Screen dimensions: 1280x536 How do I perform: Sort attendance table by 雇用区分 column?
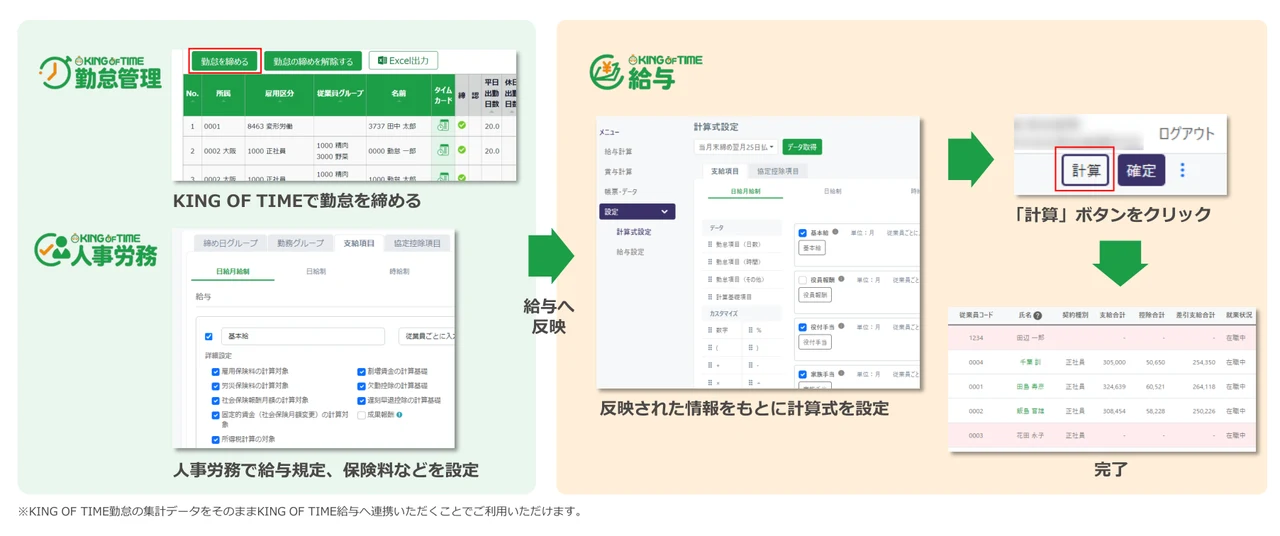click(x=278, y=94)
